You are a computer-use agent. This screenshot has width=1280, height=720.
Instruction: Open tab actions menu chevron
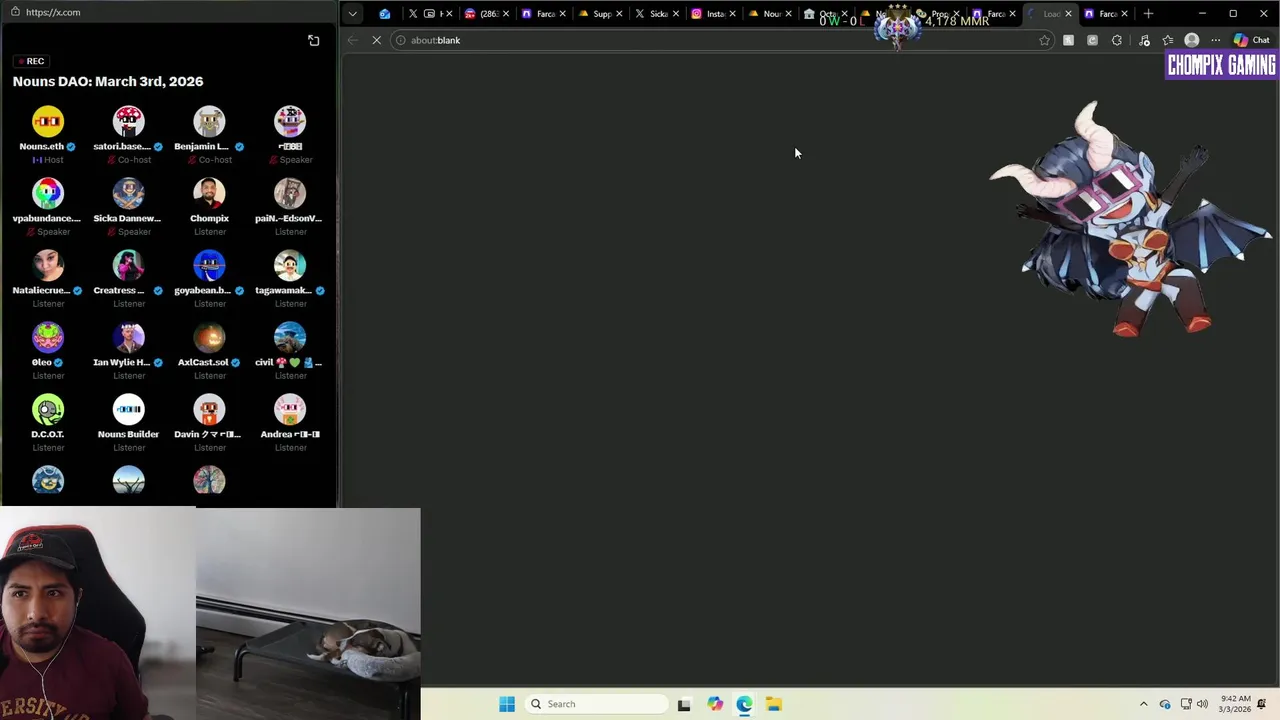click(352, 14)
